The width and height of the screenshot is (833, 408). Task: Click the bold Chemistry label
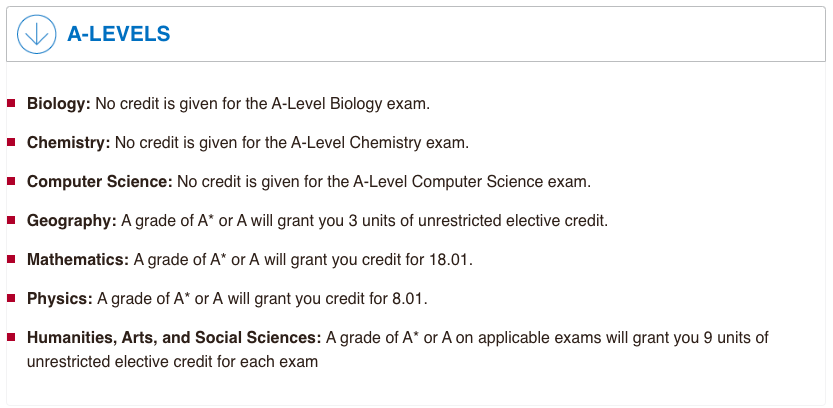[x=69, y=143]
